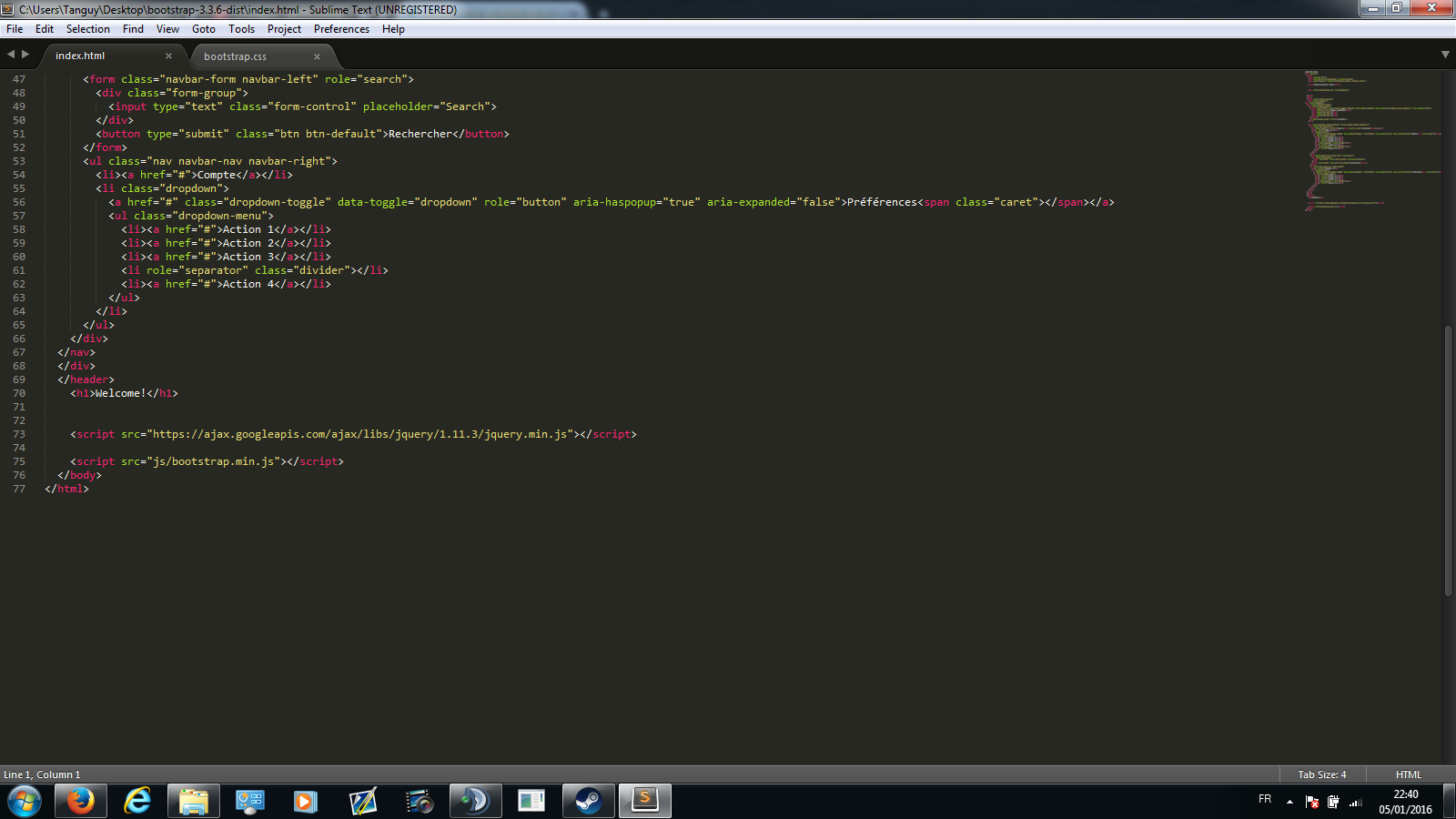
Task: Click the Sublime Text taskbar icon
Action: click(645, 801)
